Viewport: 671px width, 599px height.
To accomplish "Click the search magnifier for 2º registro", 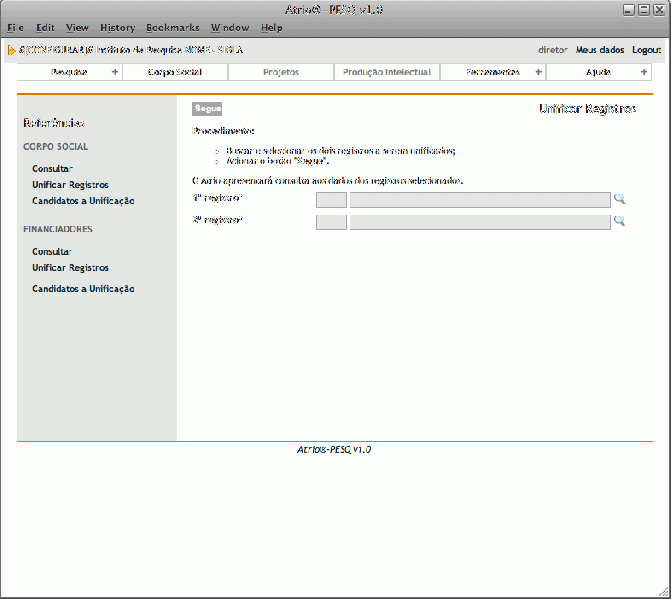I will tap(619, 221).
